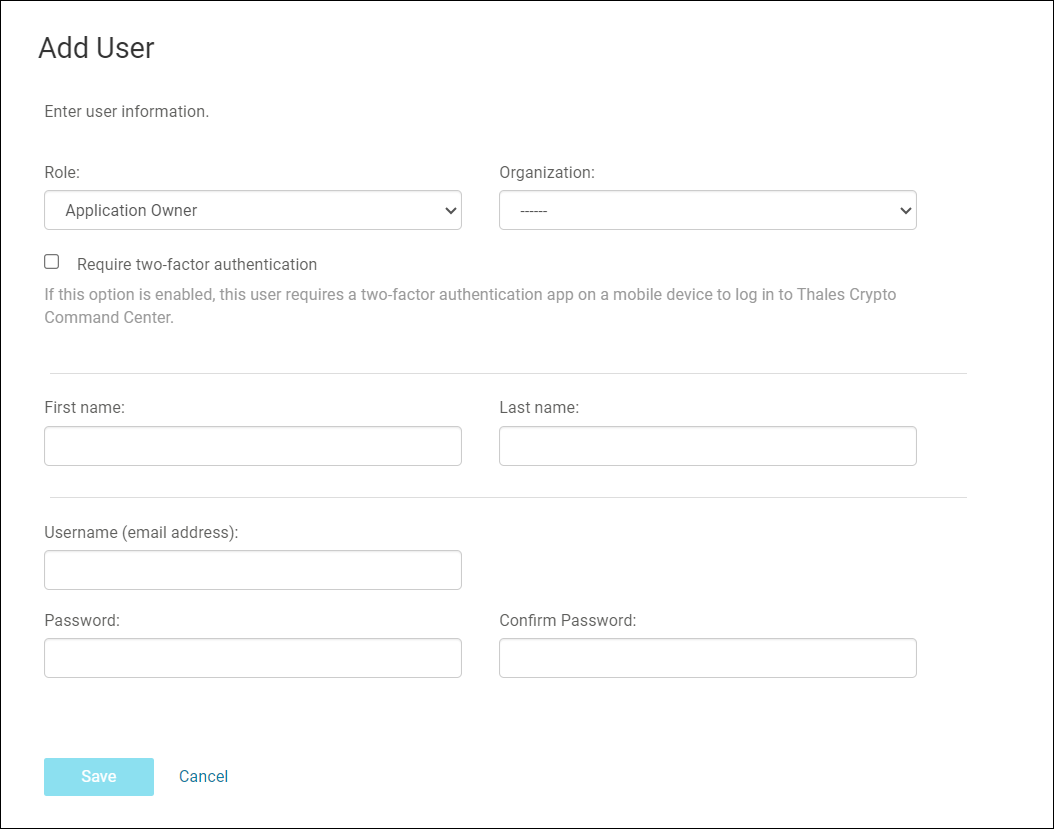The height and width of the screenshot is (829, 1054).
Task: Click the 'Organization:' label above the dropdown
Action: click(546, 172)
